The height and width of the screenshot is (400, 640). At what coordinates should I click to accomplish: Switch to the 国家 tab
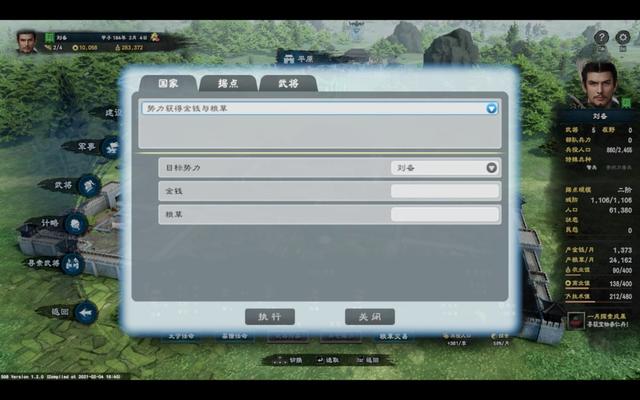pyautogui.click(x=166, y=83)
